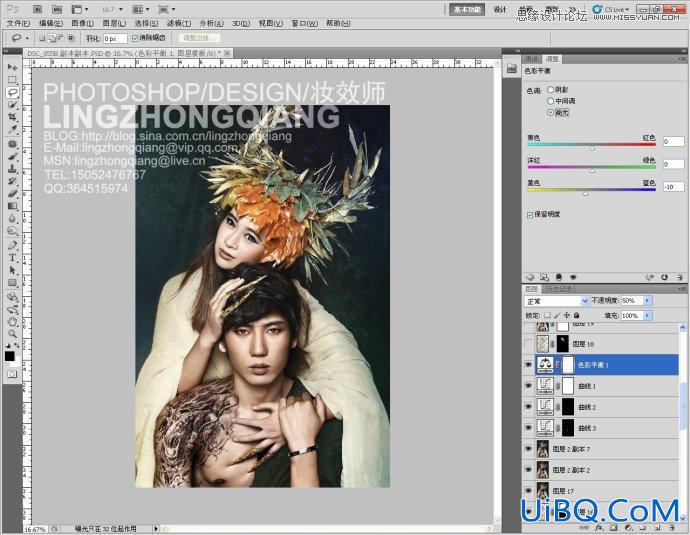Click the 羽化 feather input field

tap(115, 39)
